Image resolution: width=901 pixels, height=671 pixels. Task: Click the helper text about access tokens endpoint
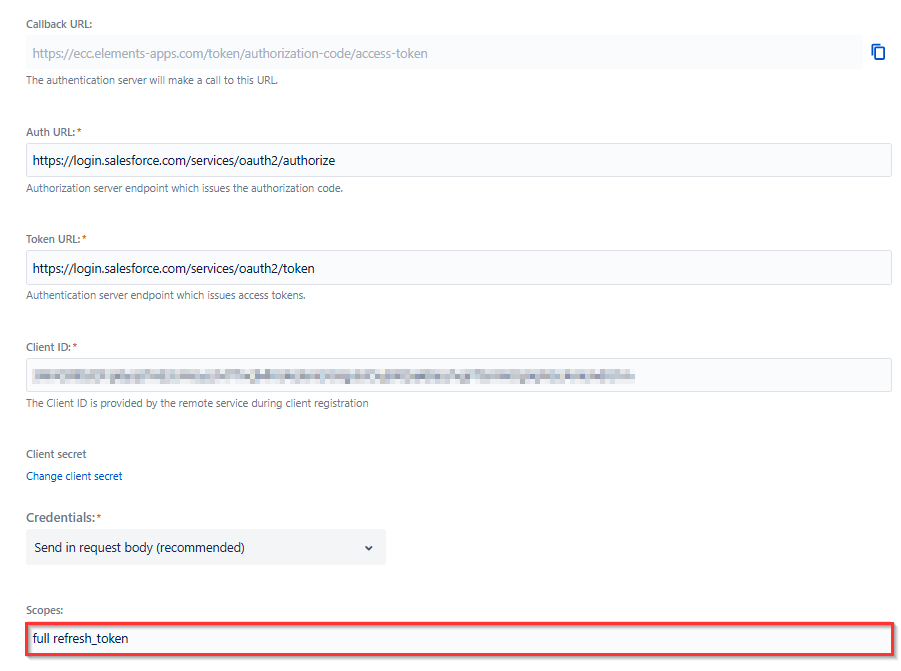[x=166, y=296]
